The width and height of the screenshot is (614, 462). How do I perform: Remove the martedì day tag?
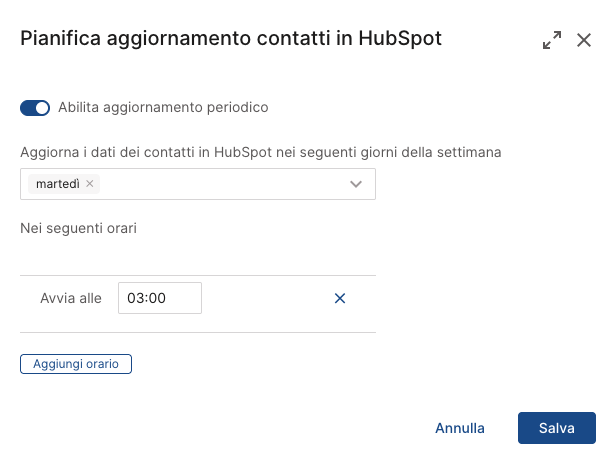coord(90,184)
